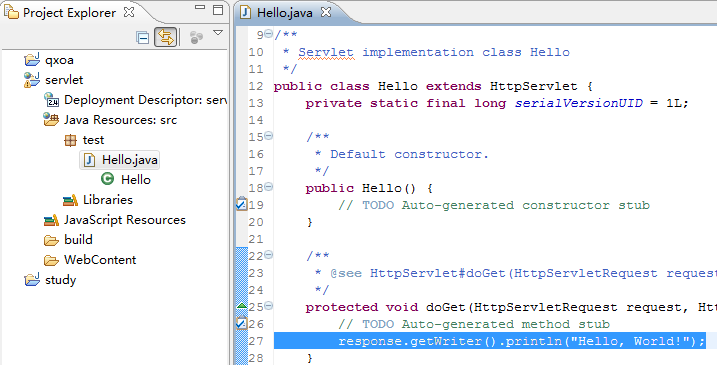Viewport: 717px width, 366px height.
Task: Close the Hello.java editor tab
Action: [326, 12]
